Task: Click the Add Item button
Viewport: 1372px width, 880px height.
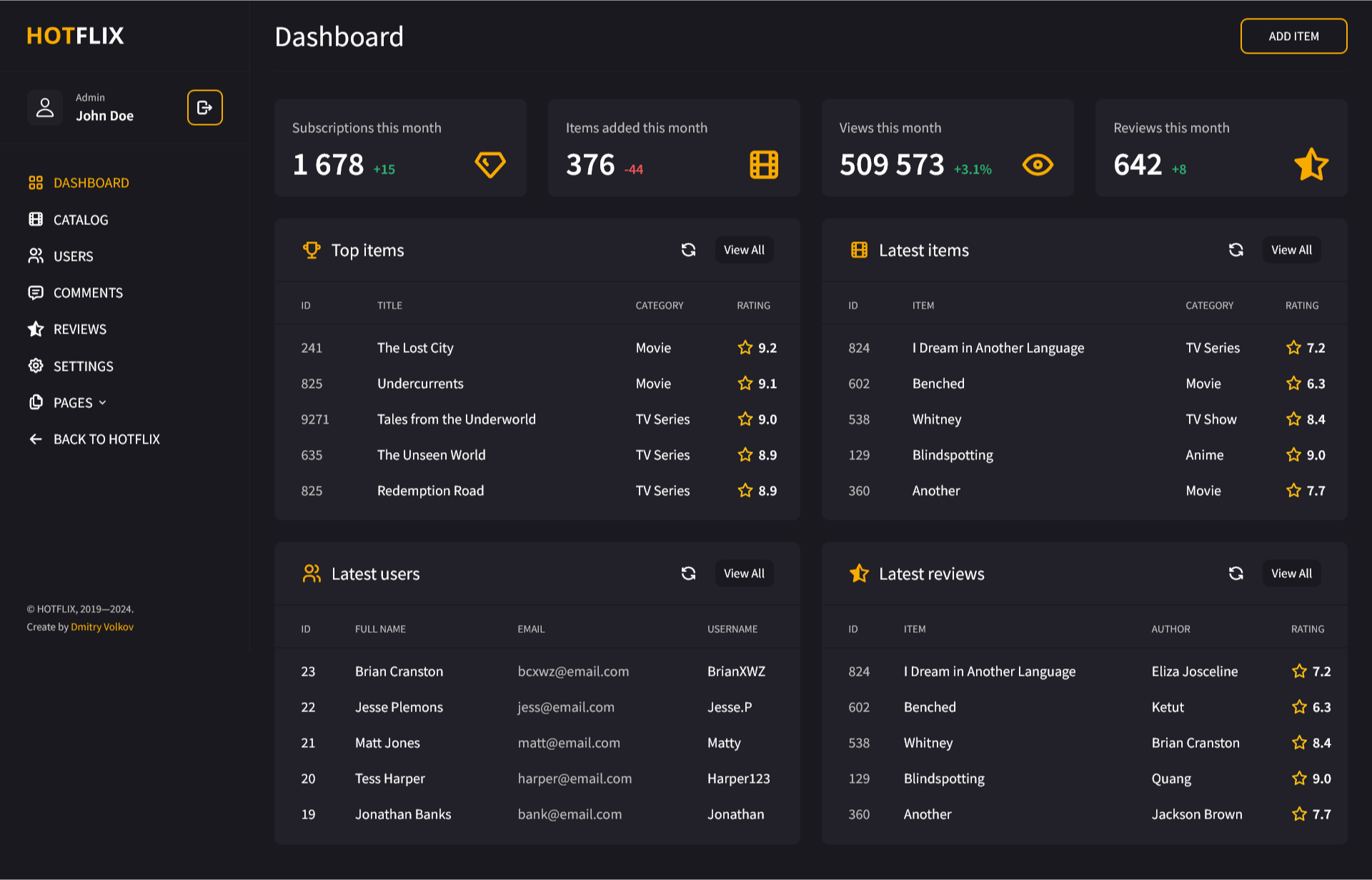Action: coord(1293,36)
